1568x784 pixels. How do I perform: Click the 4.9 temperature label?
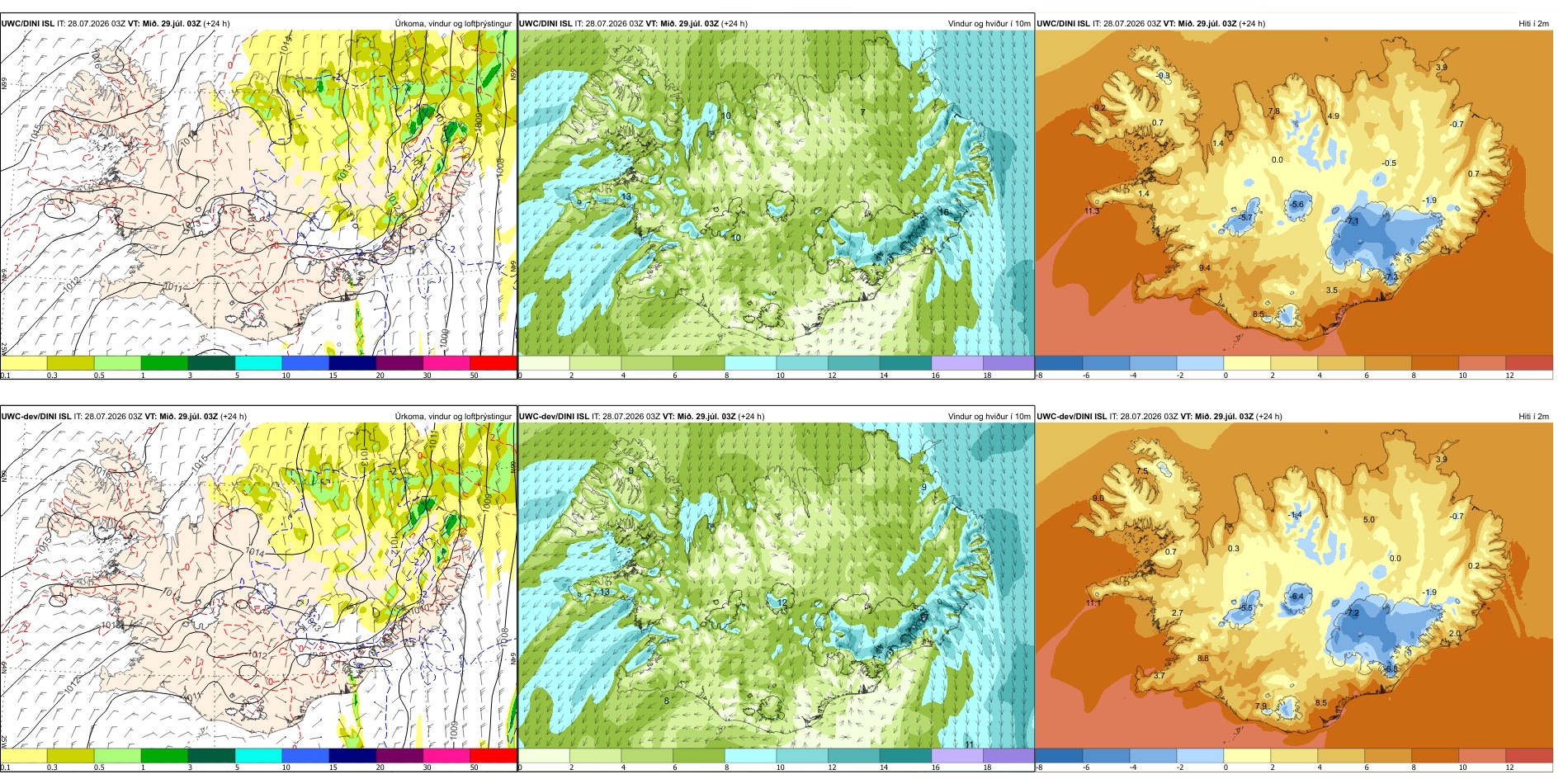tap(1334, 116)
